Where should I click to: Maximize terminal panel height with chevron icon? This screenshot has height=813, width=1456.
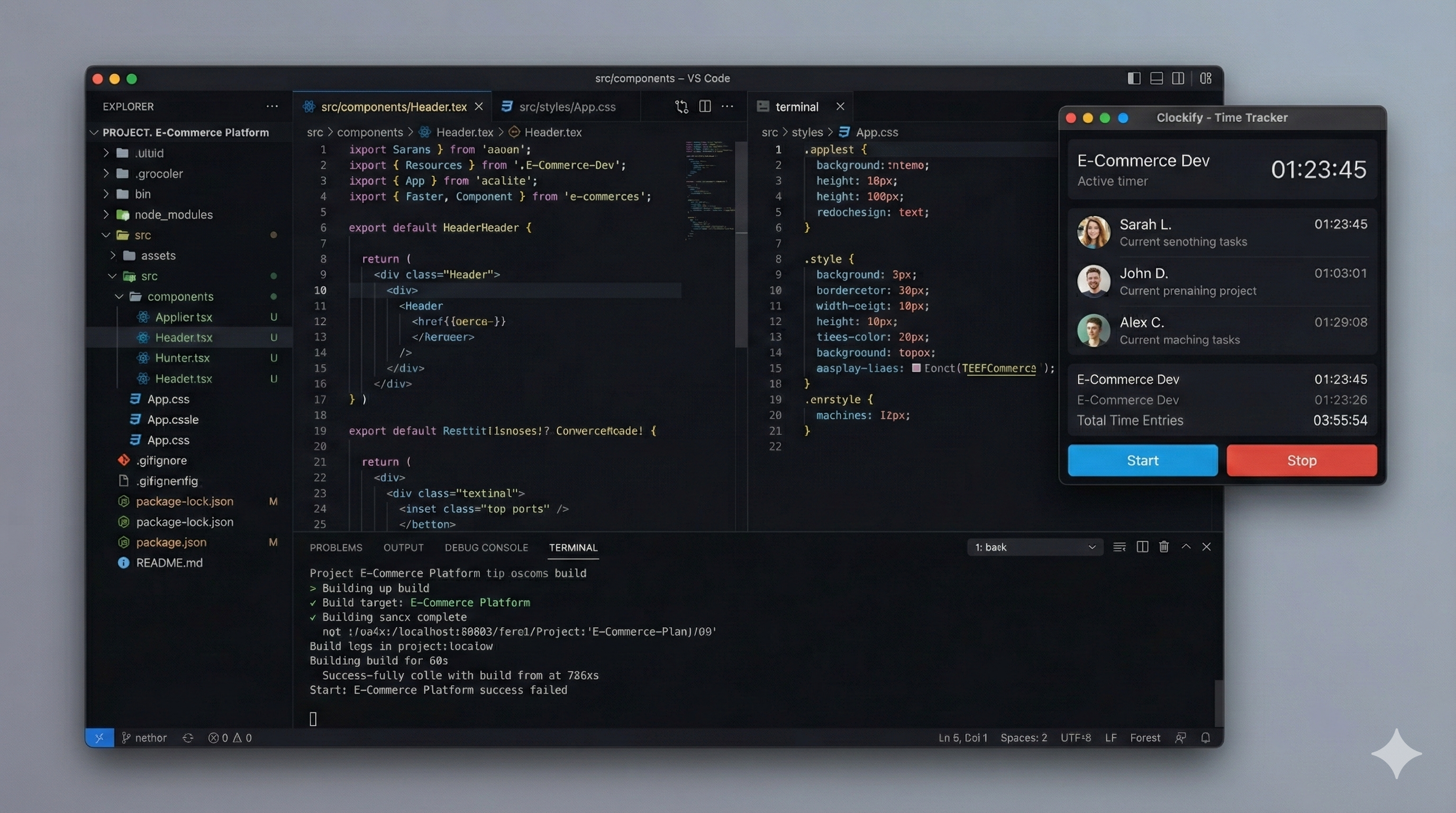(x=1186, y=547)
